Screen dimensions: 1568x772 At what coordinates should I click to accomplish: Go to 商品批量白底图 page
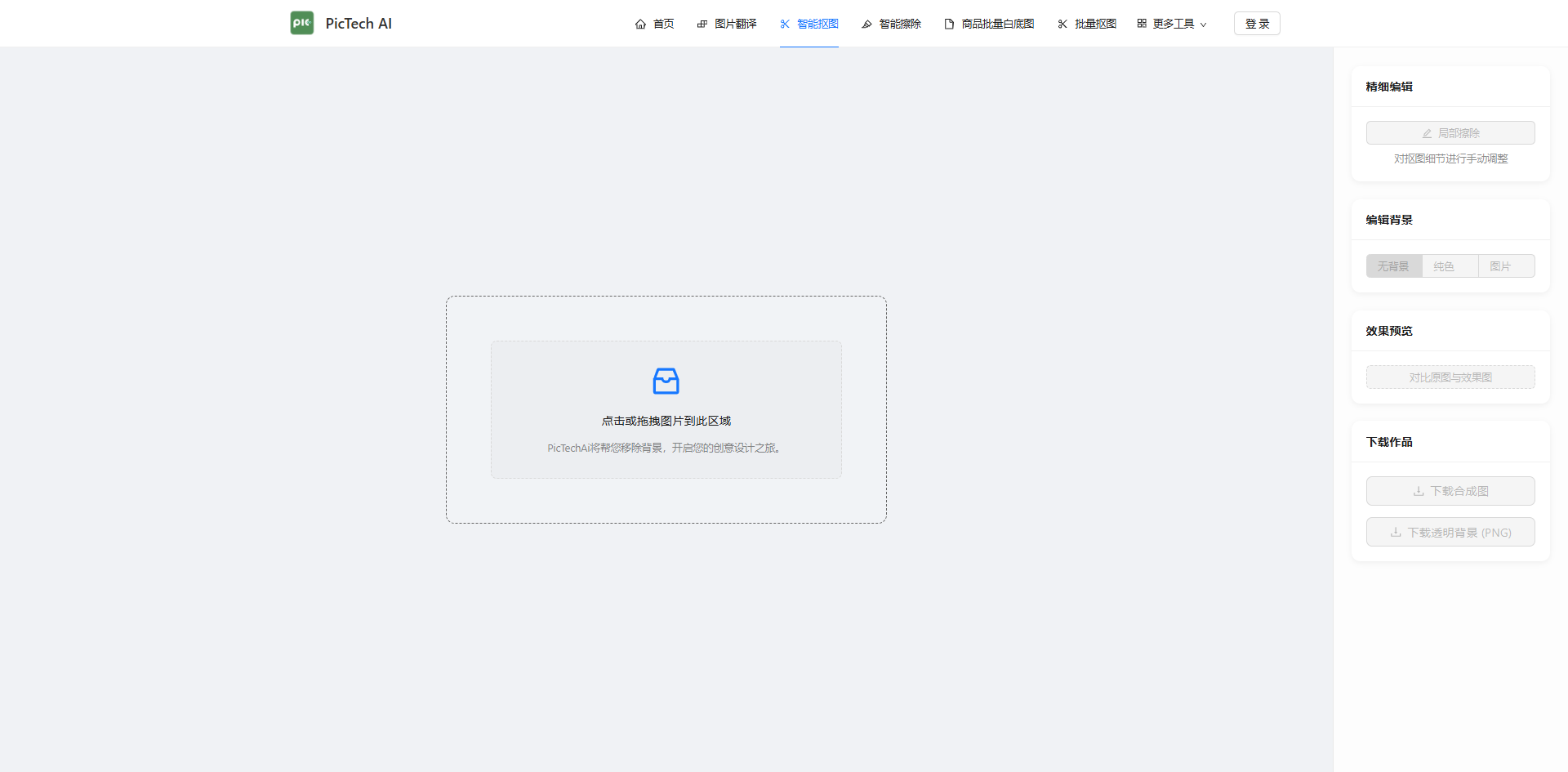[997, 24]
